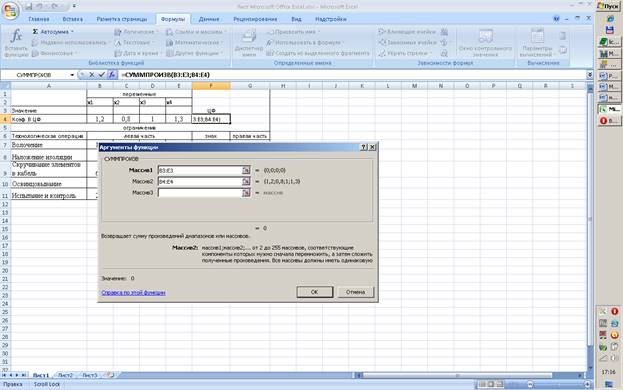623x390 pixels.
Task: Click Zoom In plus button in status bar
Action: click(587, 384)
